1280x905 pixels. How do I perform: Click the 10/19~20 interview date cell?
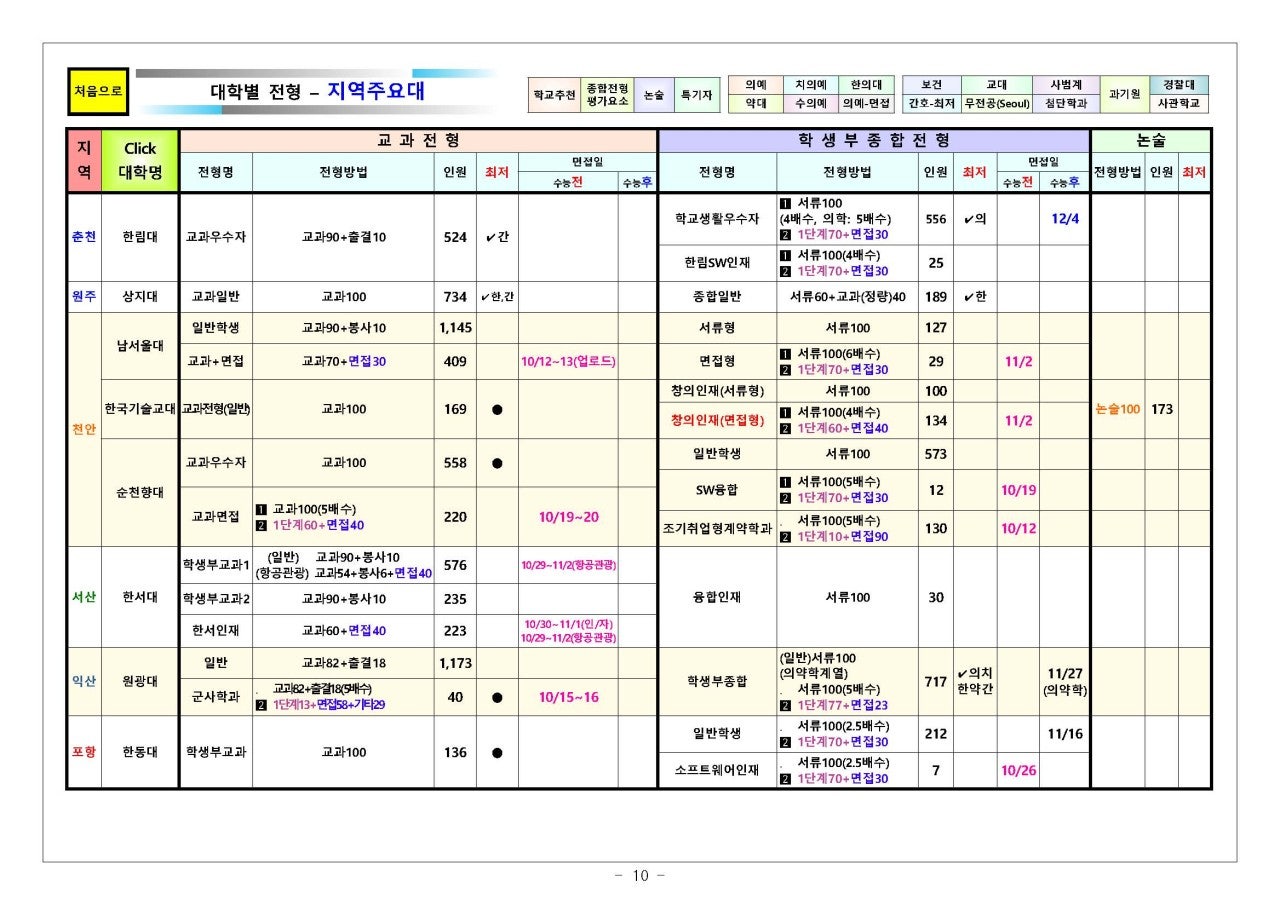pos(568,517)
